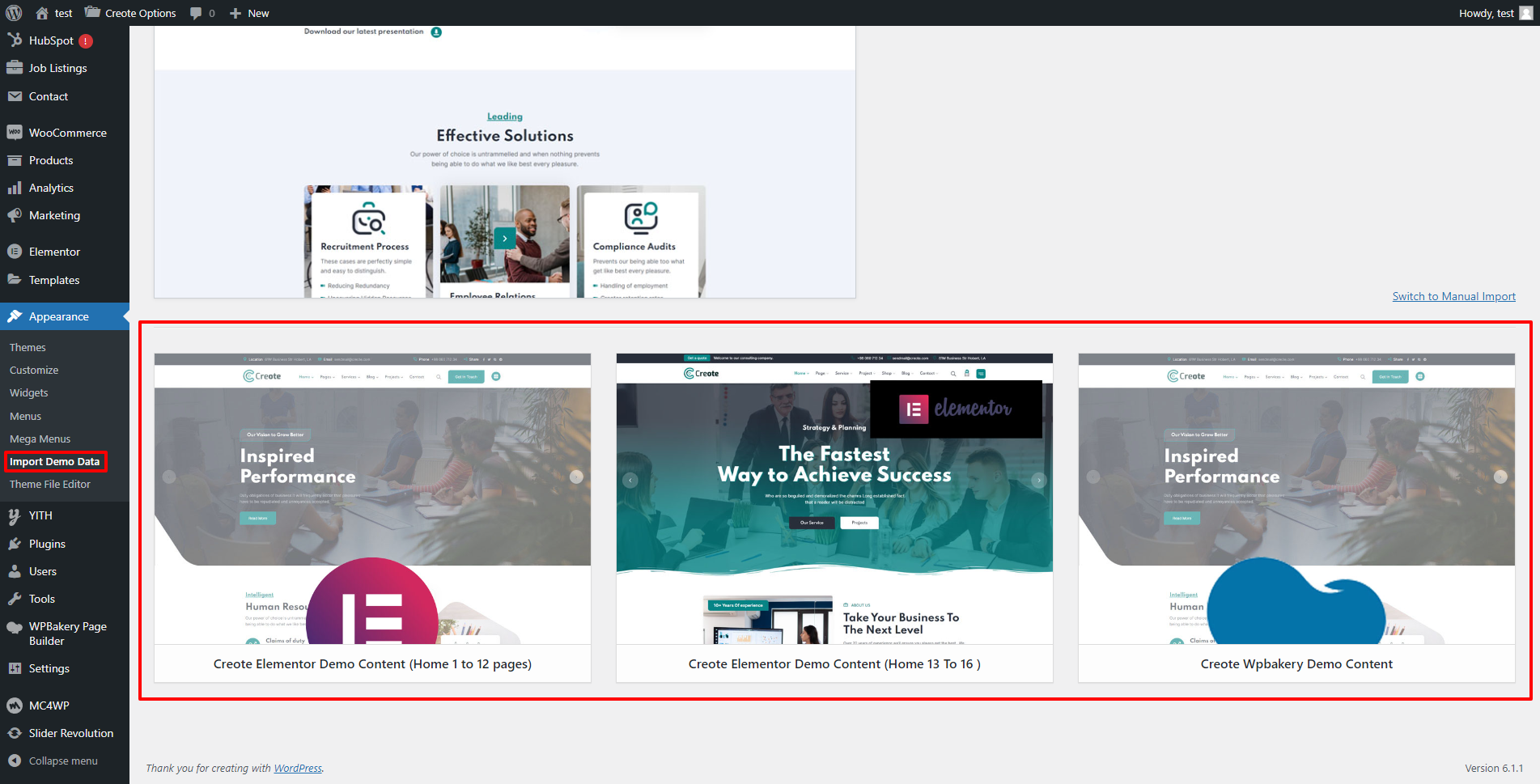Click the MC4WP icon
The height and width of the screenshot is (784, 1540).
click(15, 706)
